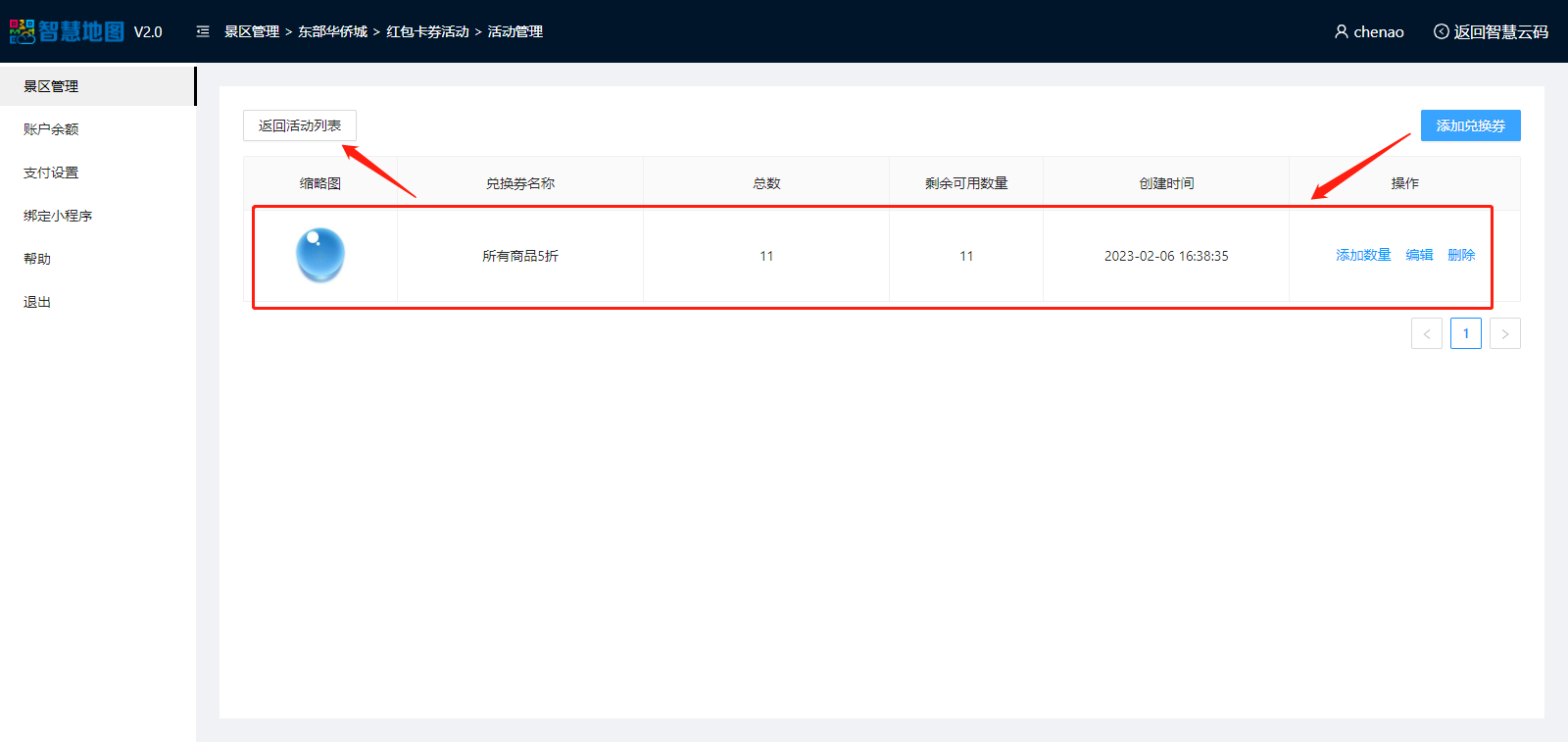This screenshot has width=1568, height=742.
Task: Edit the 所有商品5折 coupon
Action: click(1419, 255)
